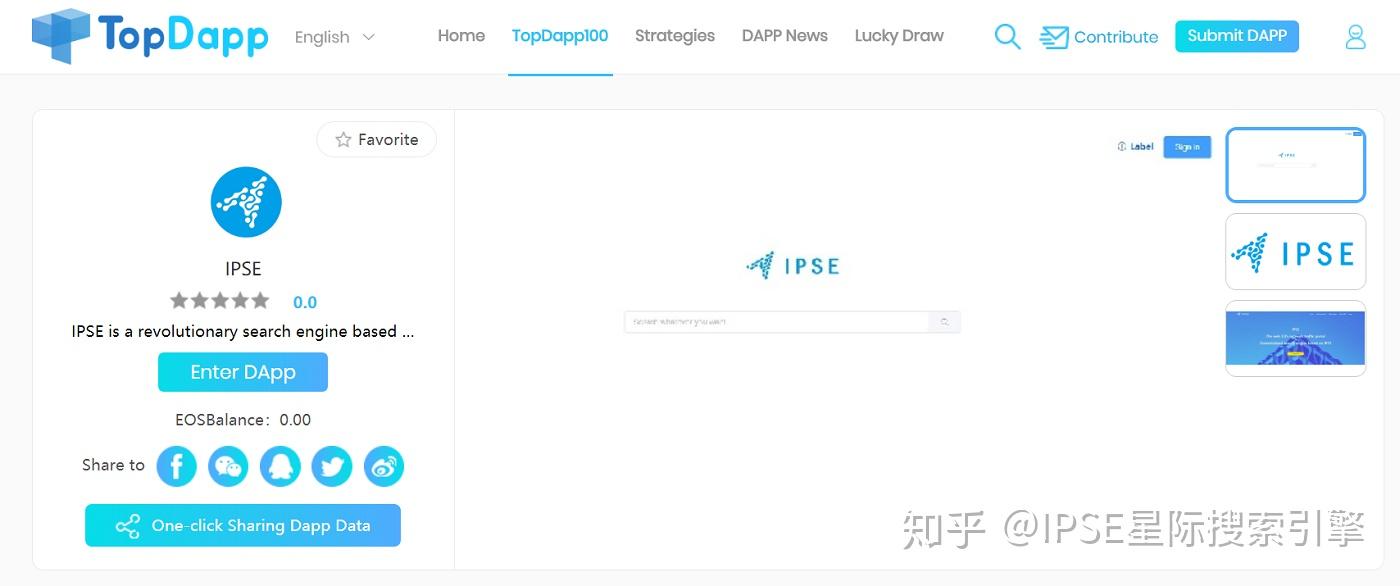Open Facebook sharing via its icon
Screen dimensions: 1400x586
(x=176, y=466)
